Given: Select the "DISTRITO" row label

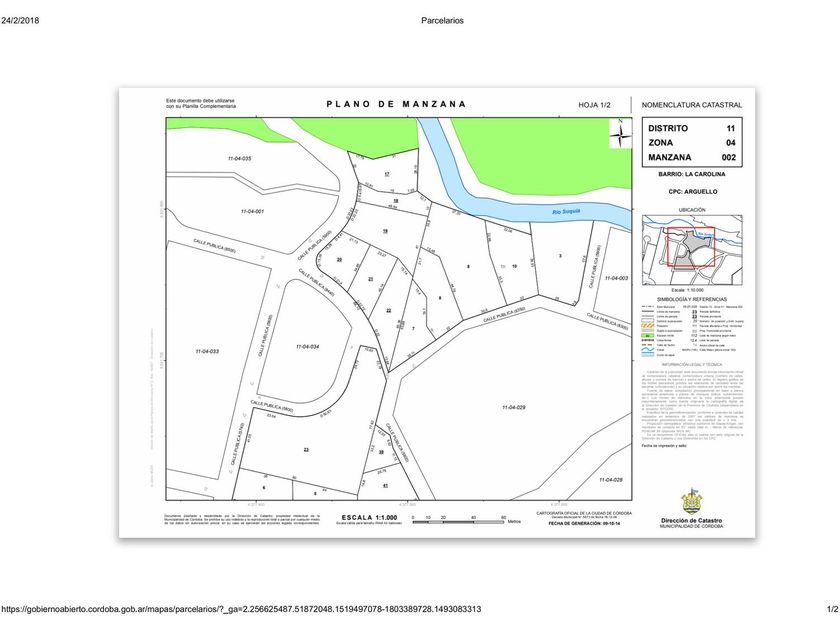Looking at the screenshot, I should 668,128.
